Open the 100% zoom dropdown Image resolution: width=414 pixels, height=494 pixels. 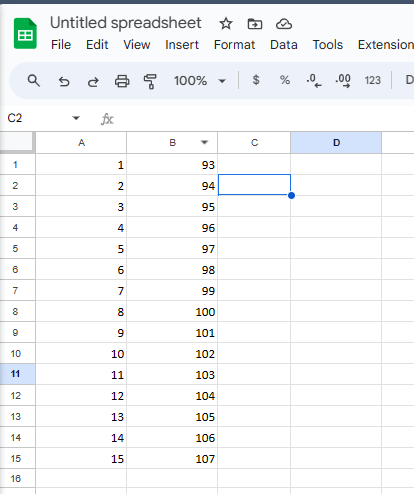(x=199, y=81)
